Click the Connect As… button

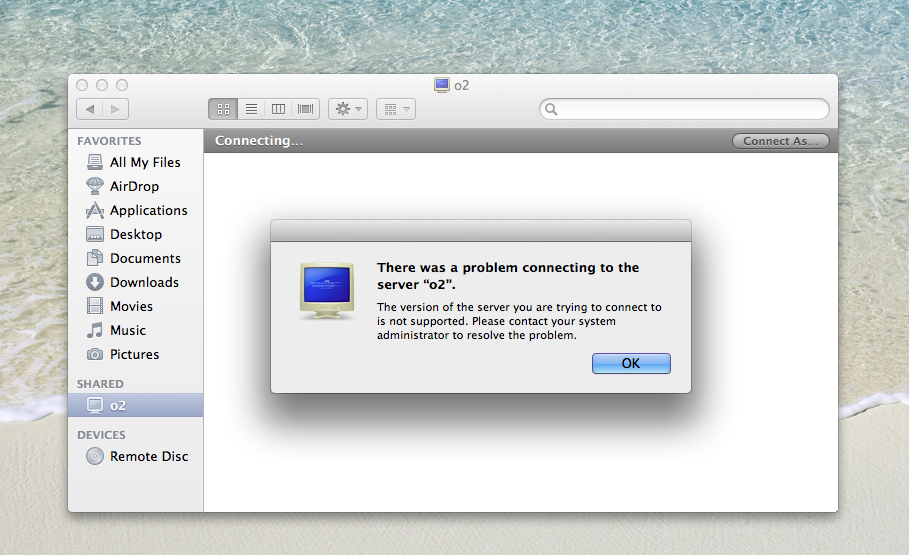[780, 141]
